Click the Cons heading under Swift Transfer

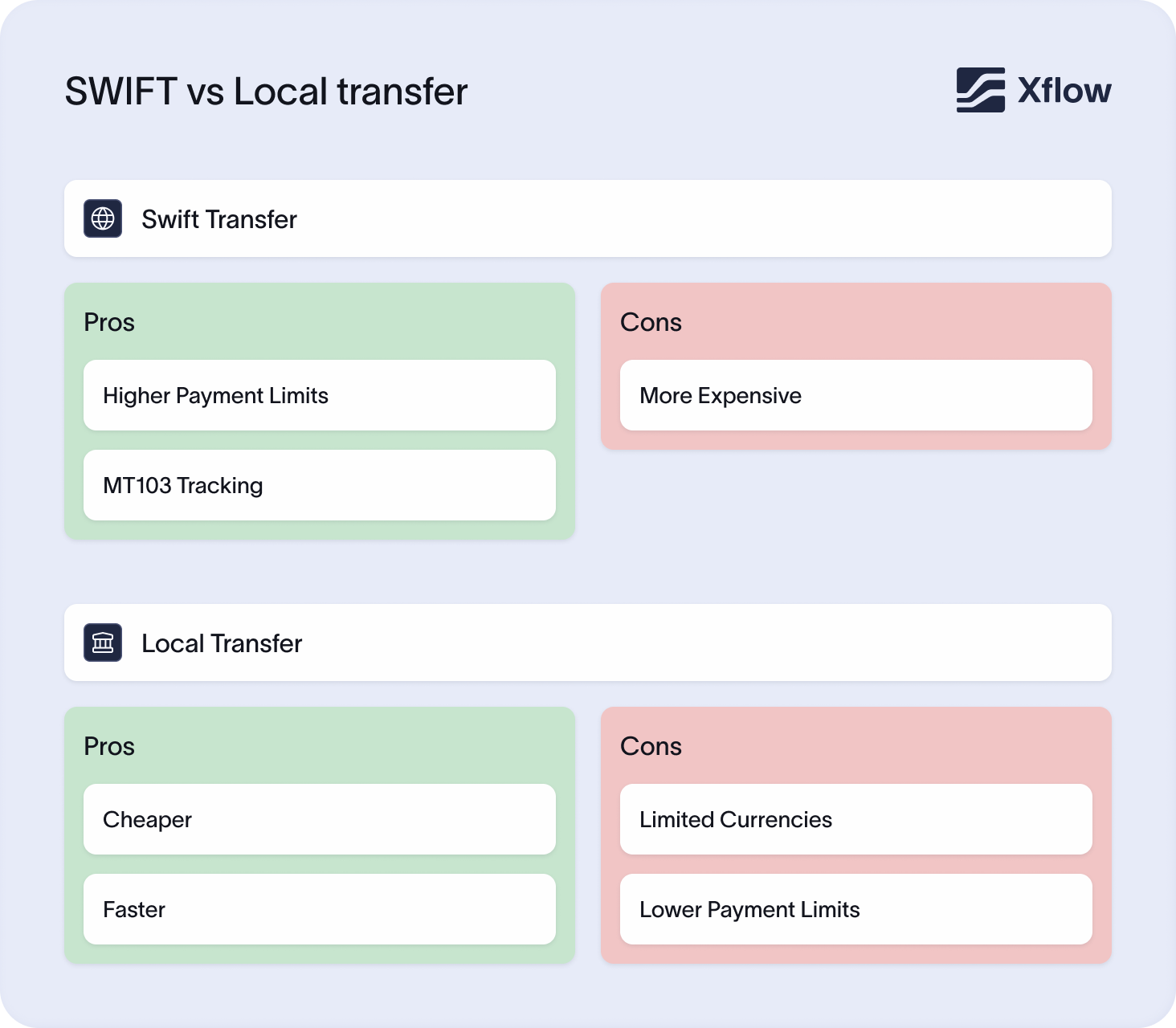click(x=651, y=322)
